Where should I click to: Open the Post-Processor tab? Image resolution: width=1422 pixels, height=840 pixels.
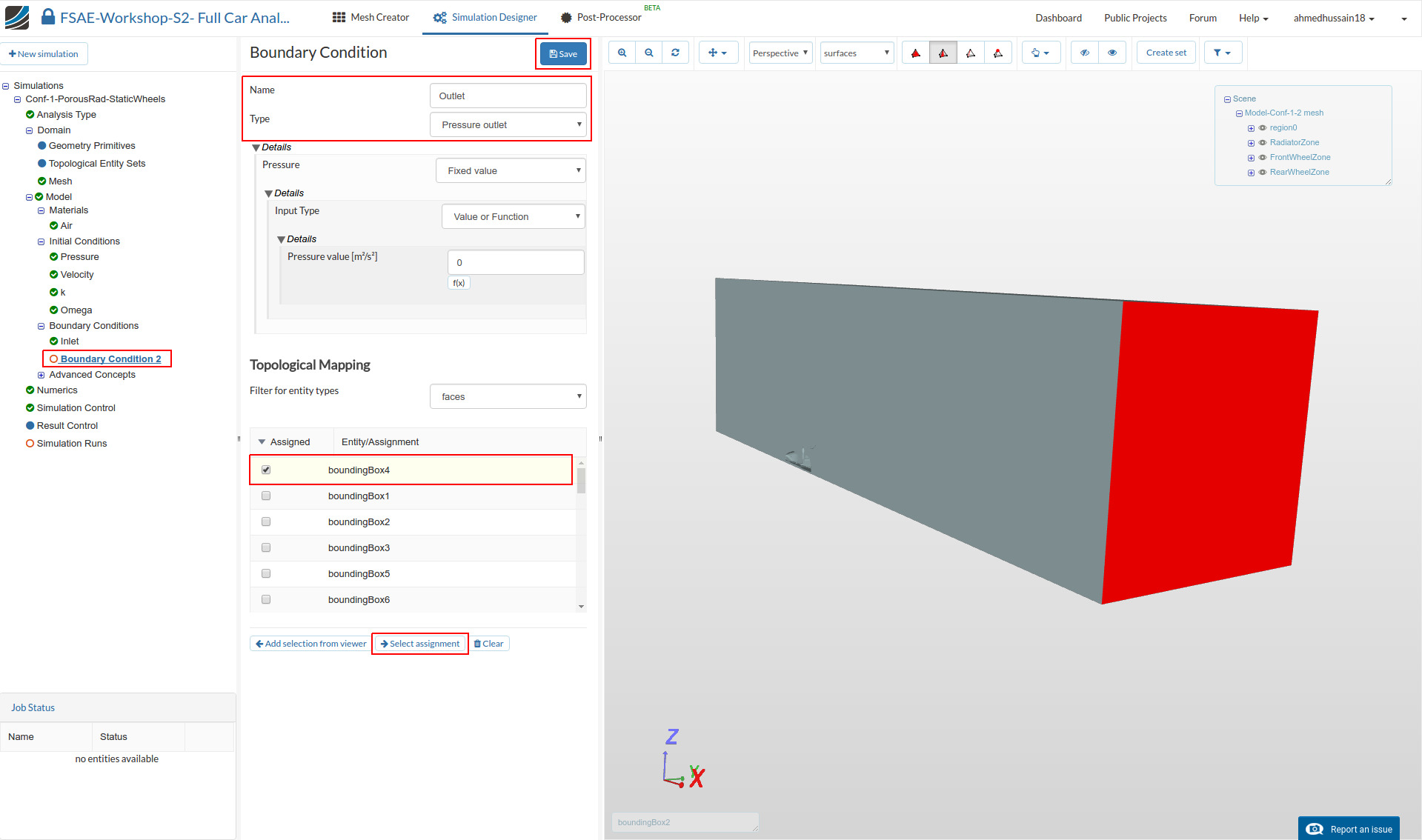(x=600, y=17)
